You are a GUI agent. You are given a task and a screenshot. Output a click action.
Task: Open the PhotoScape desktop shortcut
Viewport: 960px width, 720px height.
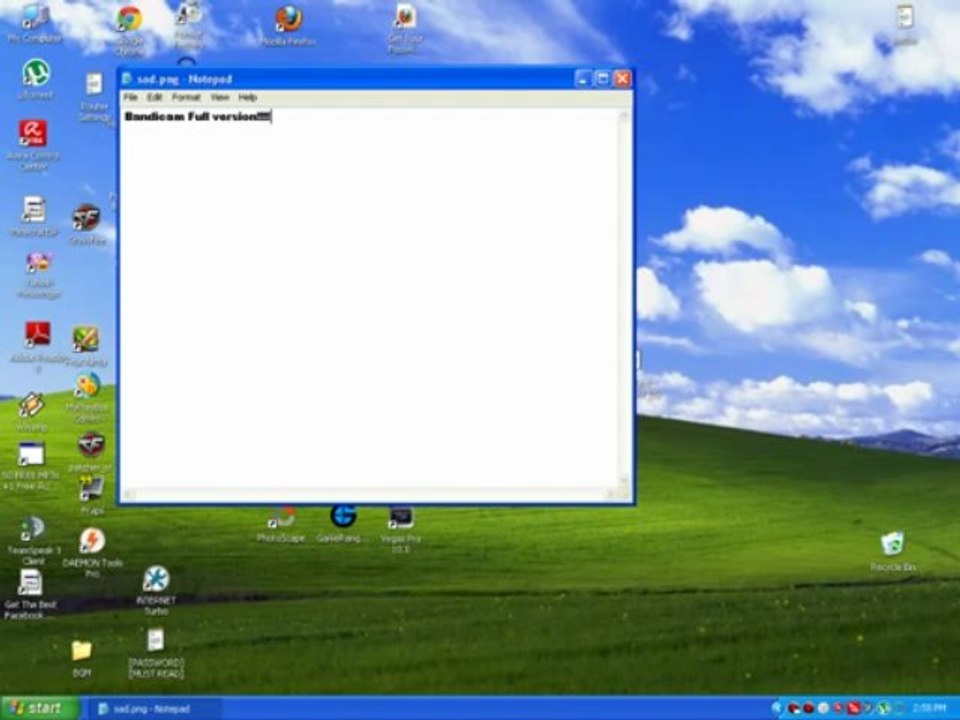[x=281, y=525]
